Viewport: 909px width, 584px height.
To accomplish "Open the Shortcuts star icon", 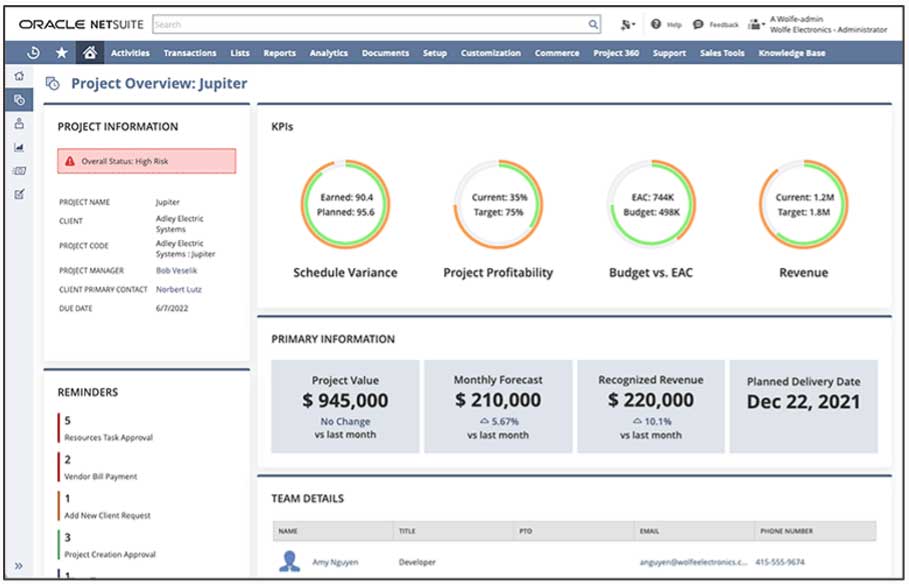I will pyautogui.click(x=61, y=53).
